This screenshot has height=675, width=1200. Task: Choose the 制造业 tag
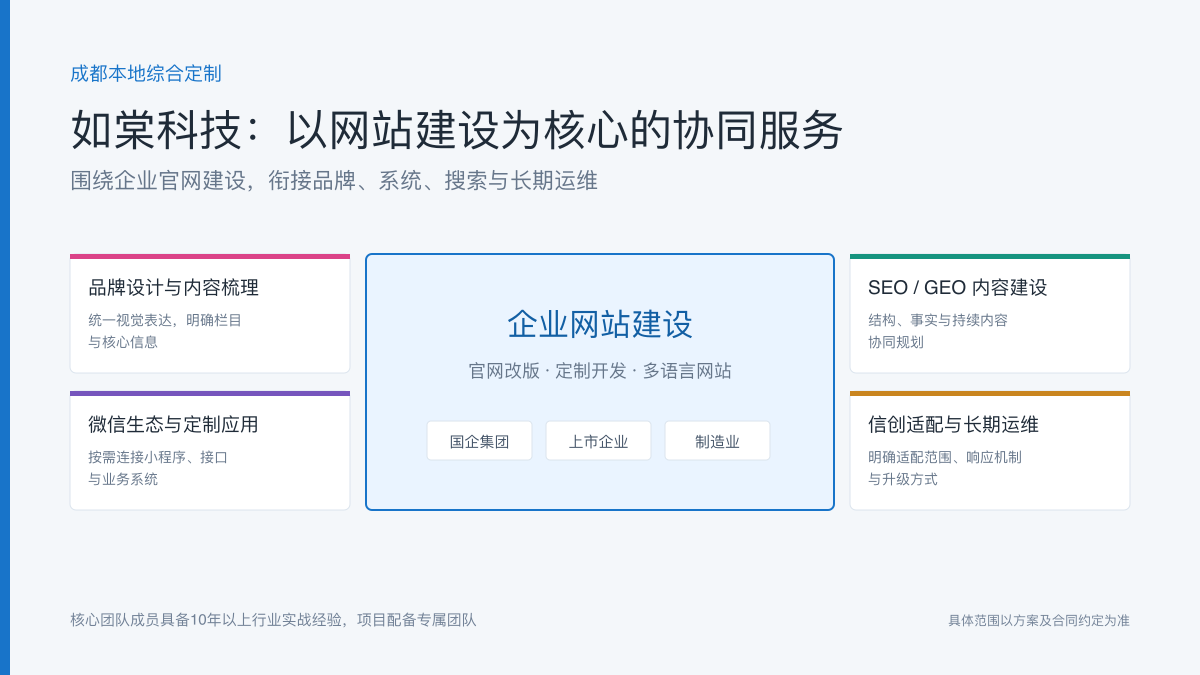(717, 441)
